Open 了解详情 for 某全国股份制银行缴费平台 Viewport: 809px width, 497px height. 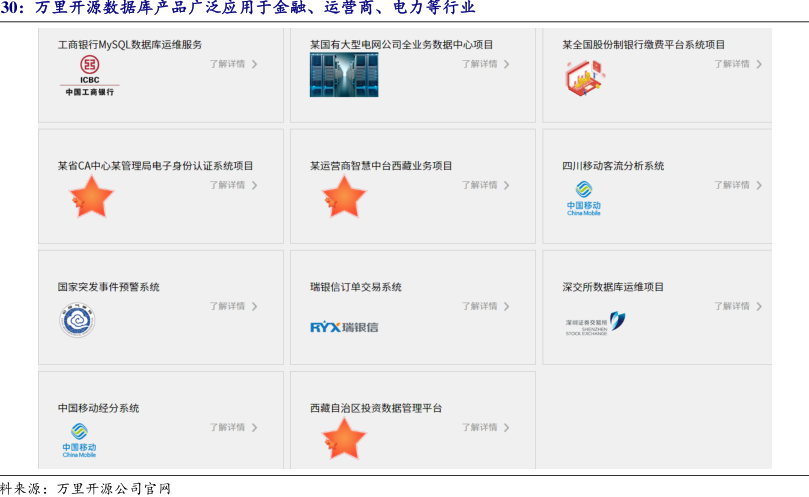tap(732, 64)
